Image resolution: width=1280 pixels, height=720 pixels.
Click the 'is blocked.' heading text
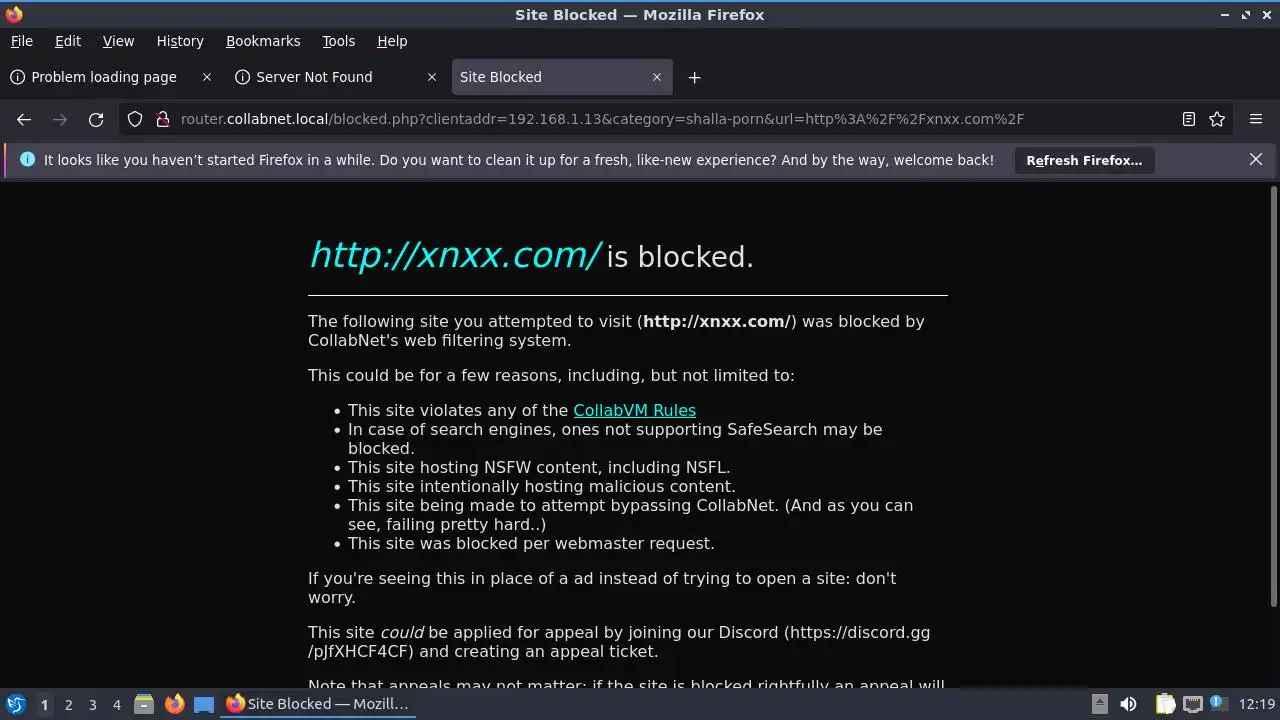(680, 257)
